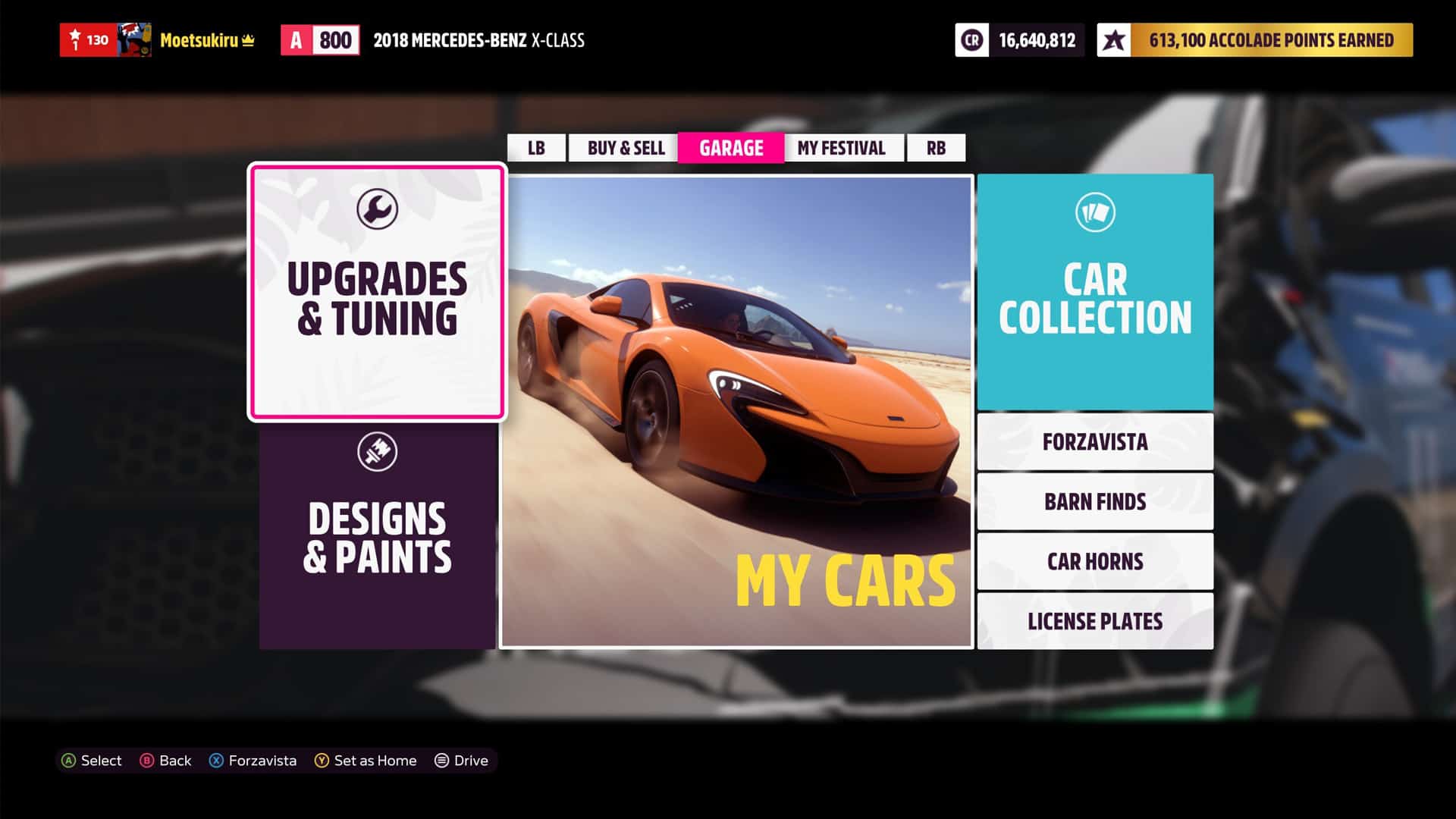Click the CR credits coin icon
Screen dimensions: 1456x819
point(973,40)
